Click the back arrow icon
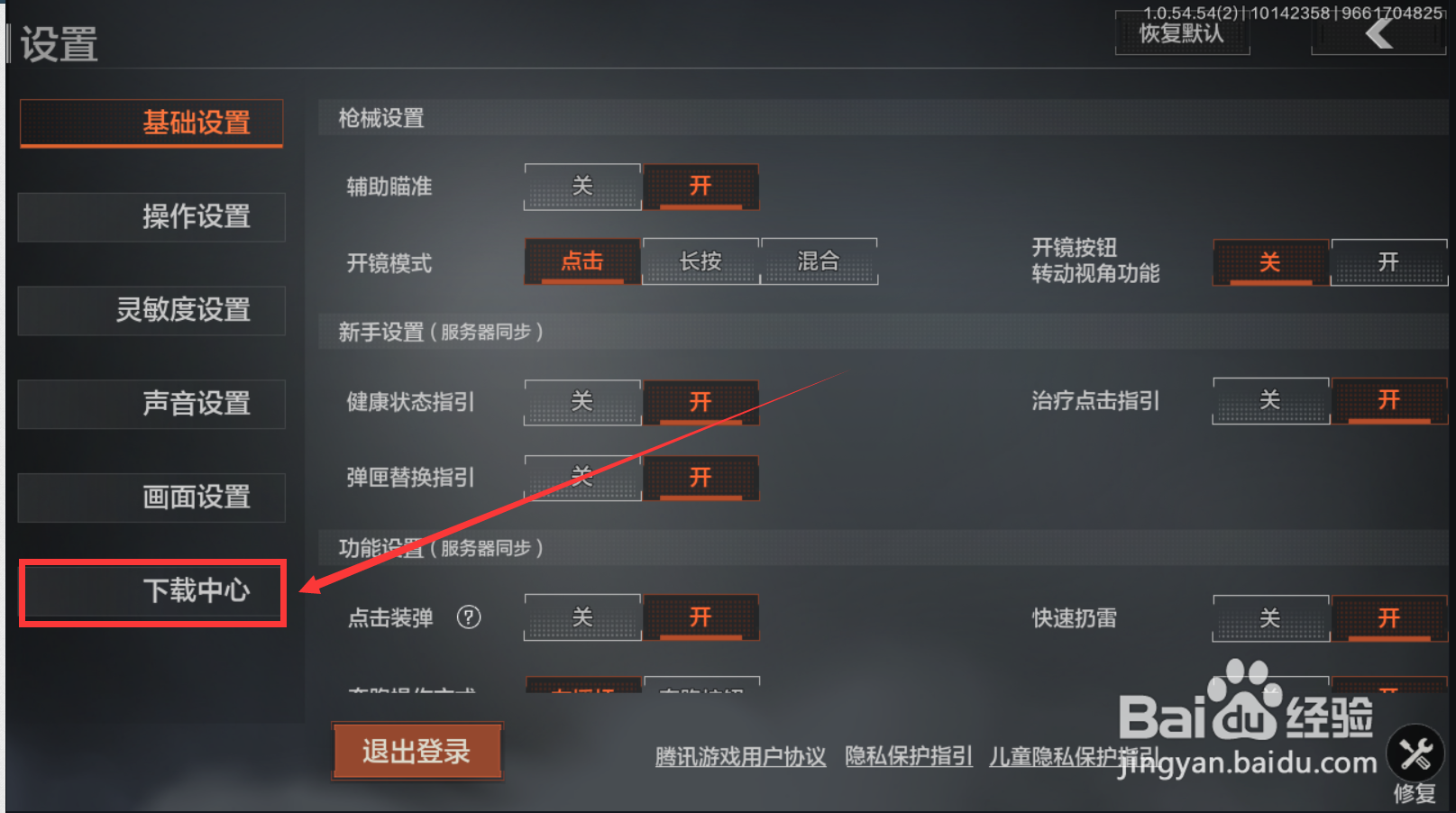 click(x=1379, y=34)
